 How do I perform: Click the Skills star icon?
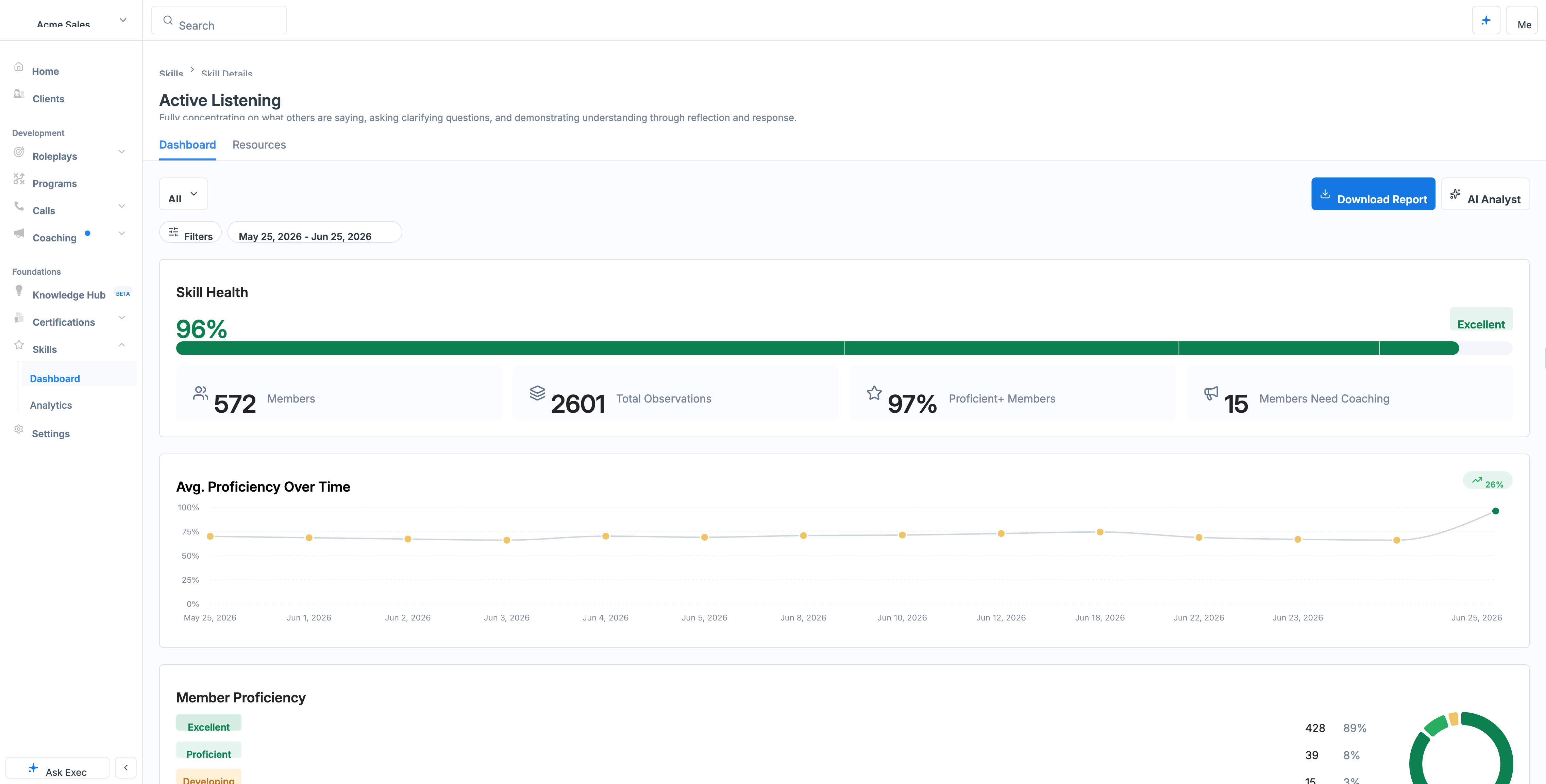(x=19, y=344)
